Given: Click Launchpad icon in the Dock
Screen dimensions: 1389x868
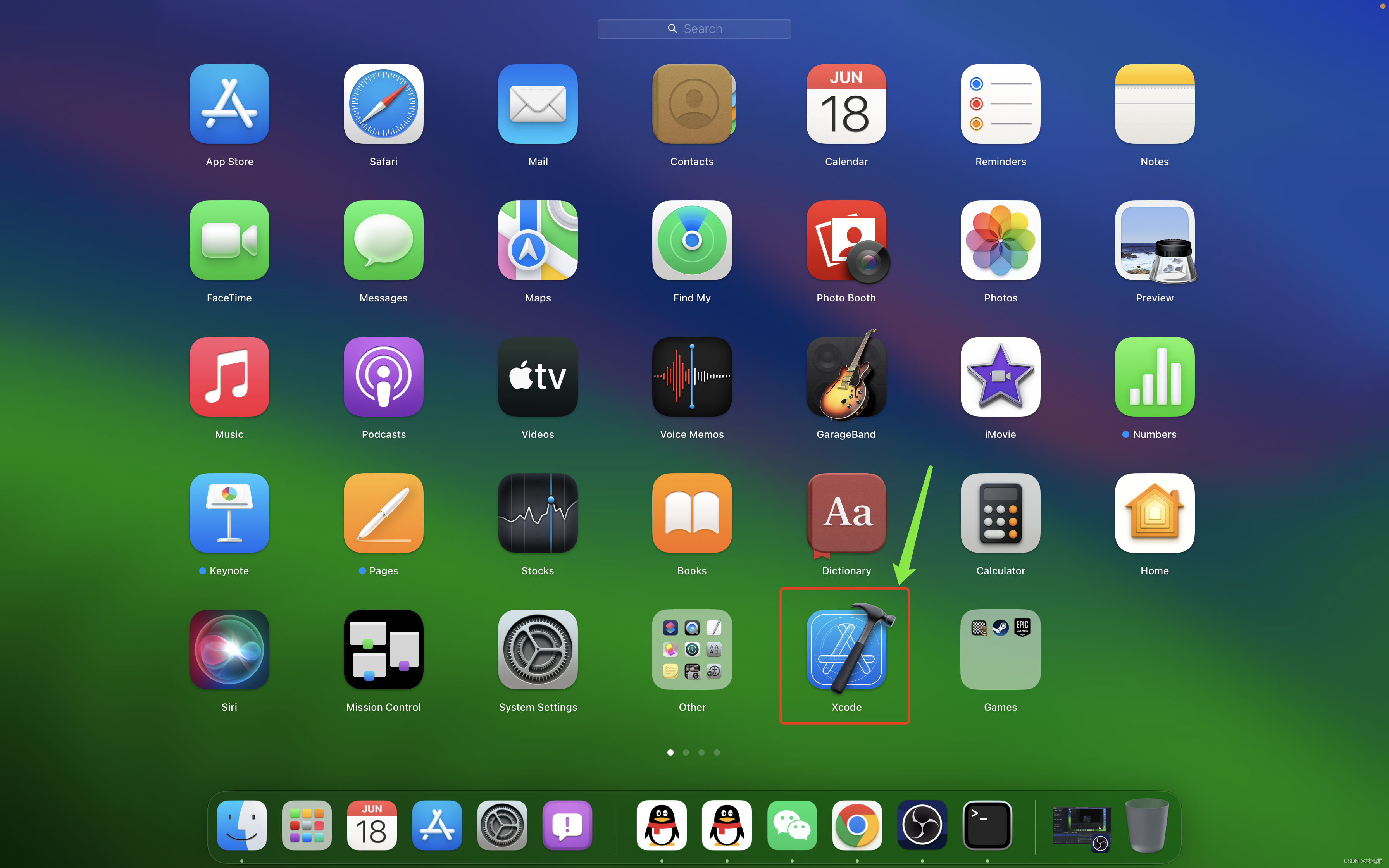Looking at the screenshot, I should click(x=307, y=825).
